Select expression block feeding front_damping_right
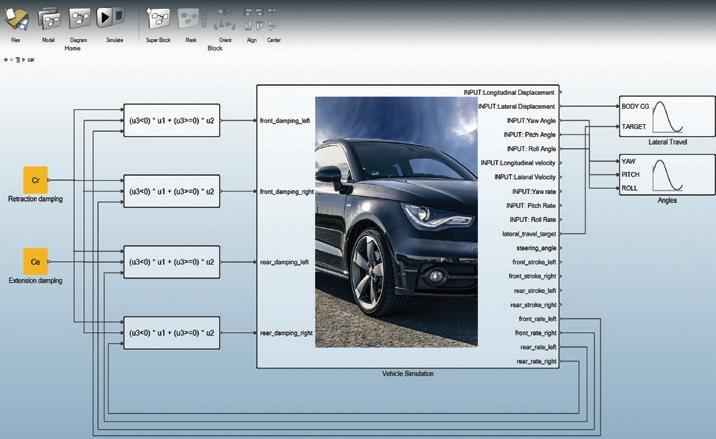Image resolution: width=716 pixels, height=439 pixels. click(x=172, y=191)
